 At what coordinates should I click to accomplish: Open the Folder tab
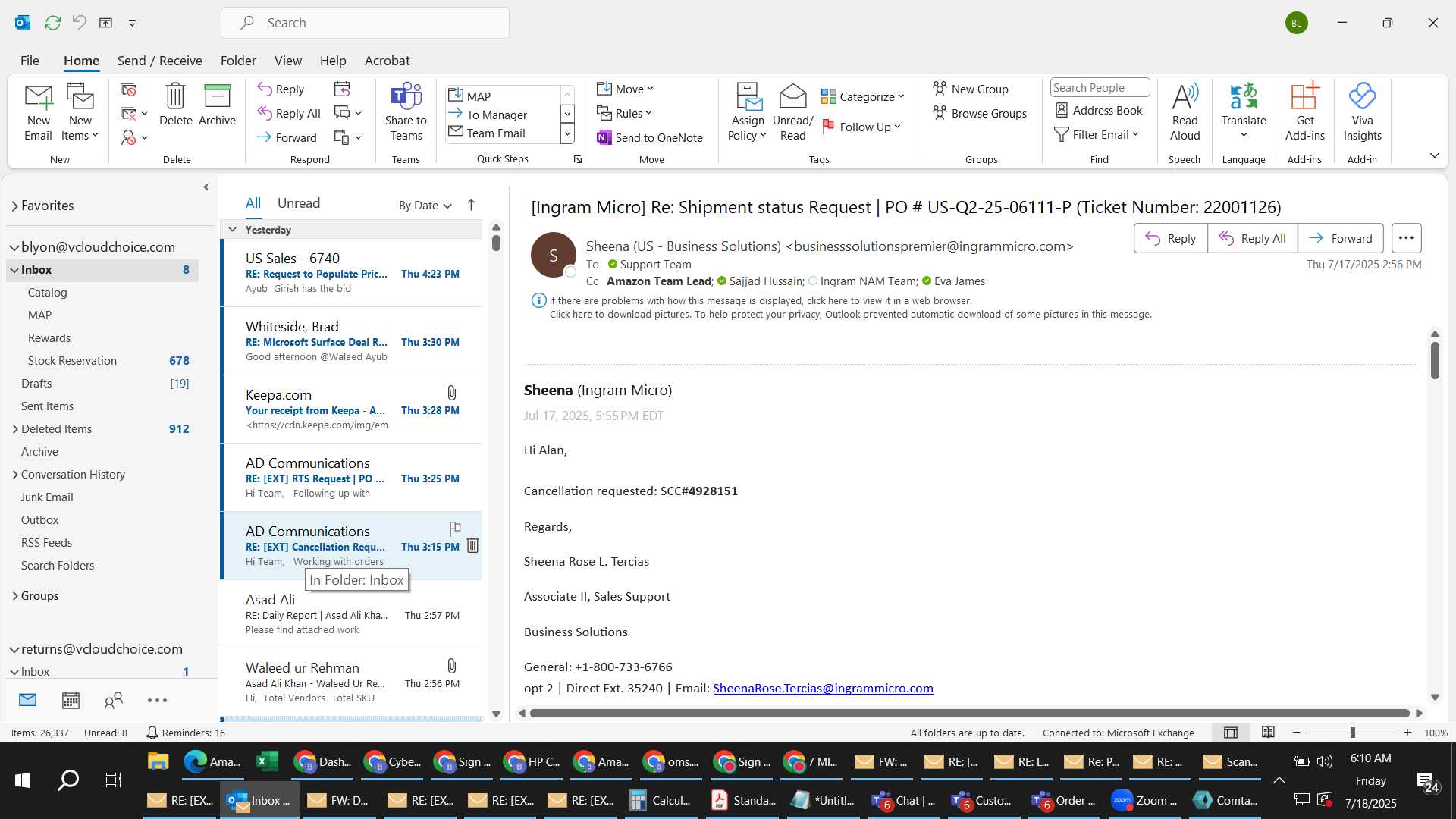coord(238,61)
